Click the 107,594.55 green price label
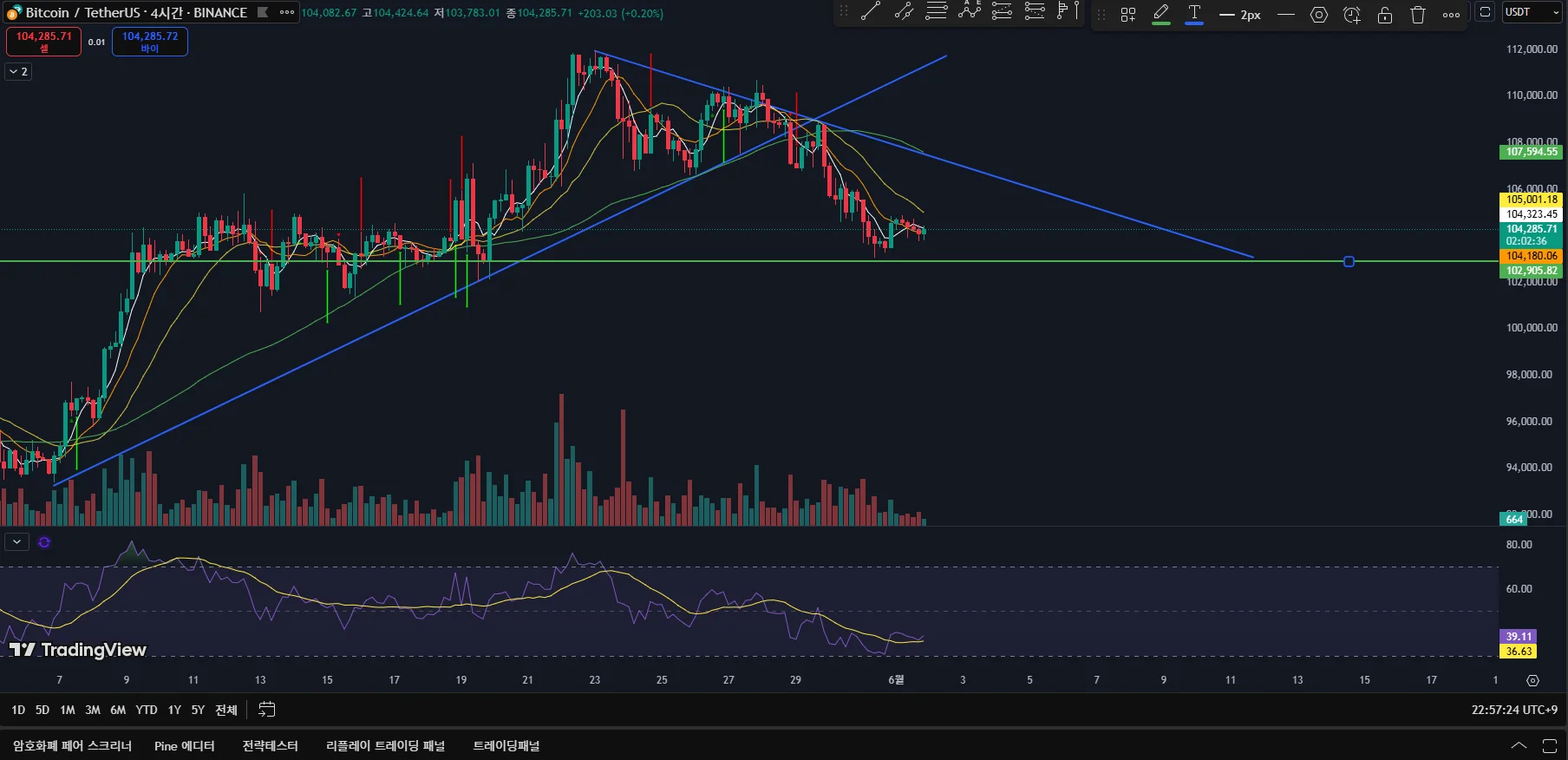Image resolution: width=1568 pixels, height=760 pixels. coord(1531,152)
